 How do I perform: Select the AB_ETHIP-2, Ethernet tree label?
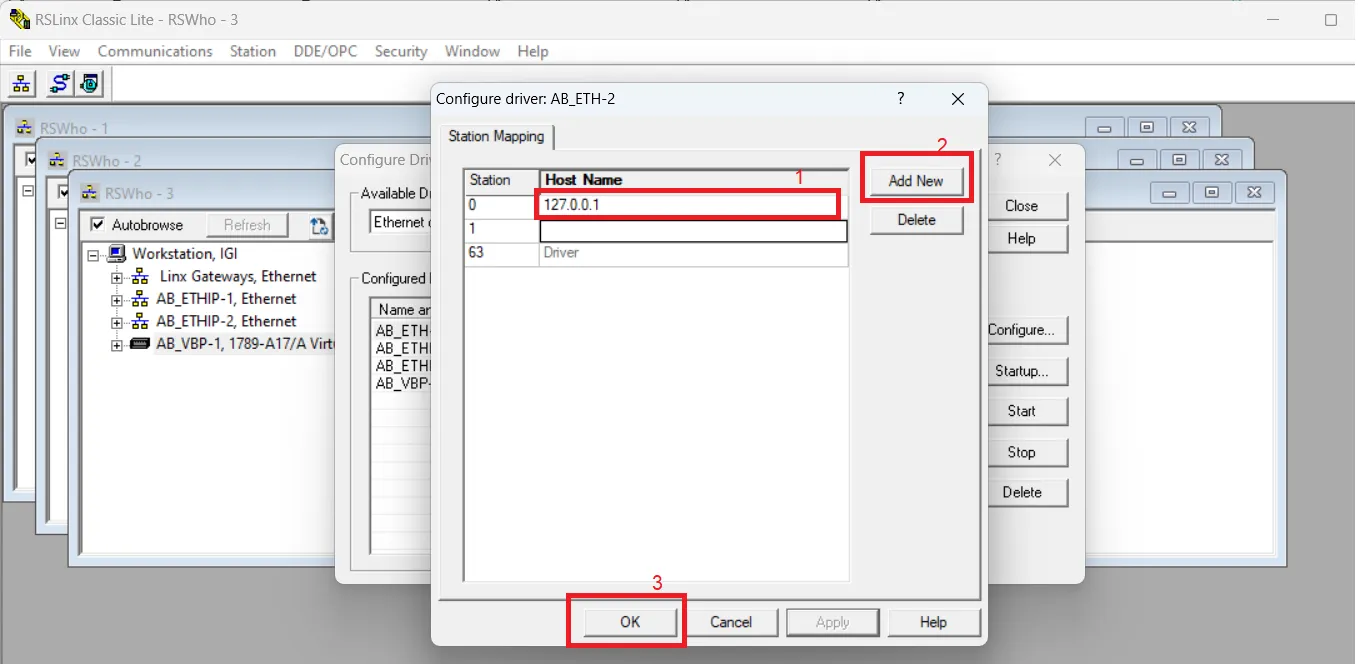click(226, 321)
